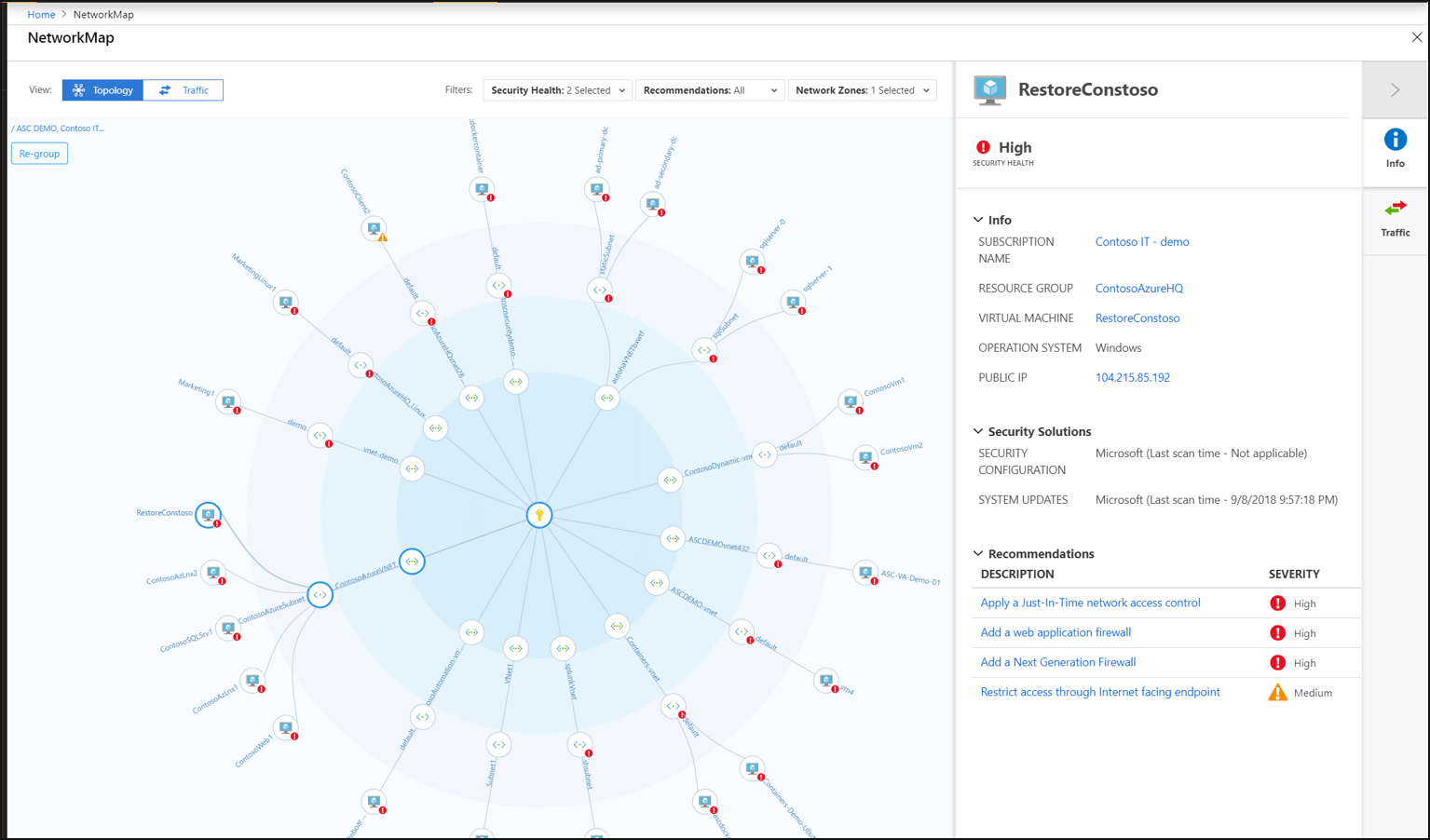Select the Containers-Demo VM node
Image resolution: width=1430 pixels, height=840 pixels.
[x=753, y=769]
